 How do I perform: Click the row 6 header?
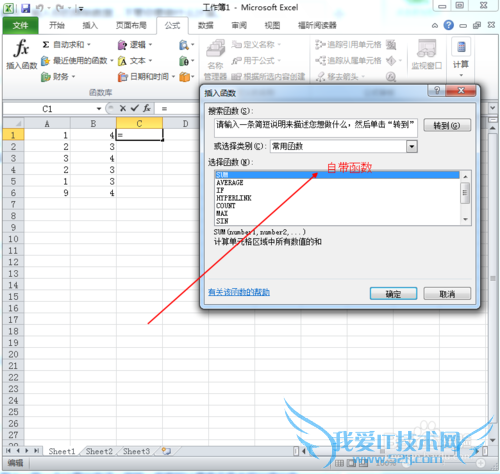click(13, 193)
